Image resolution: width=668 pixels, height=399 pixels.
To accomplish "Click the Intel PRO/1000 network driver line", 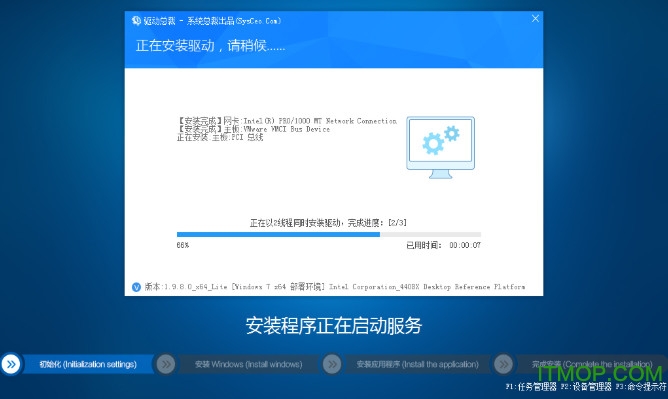I will [x=287, y=121].
